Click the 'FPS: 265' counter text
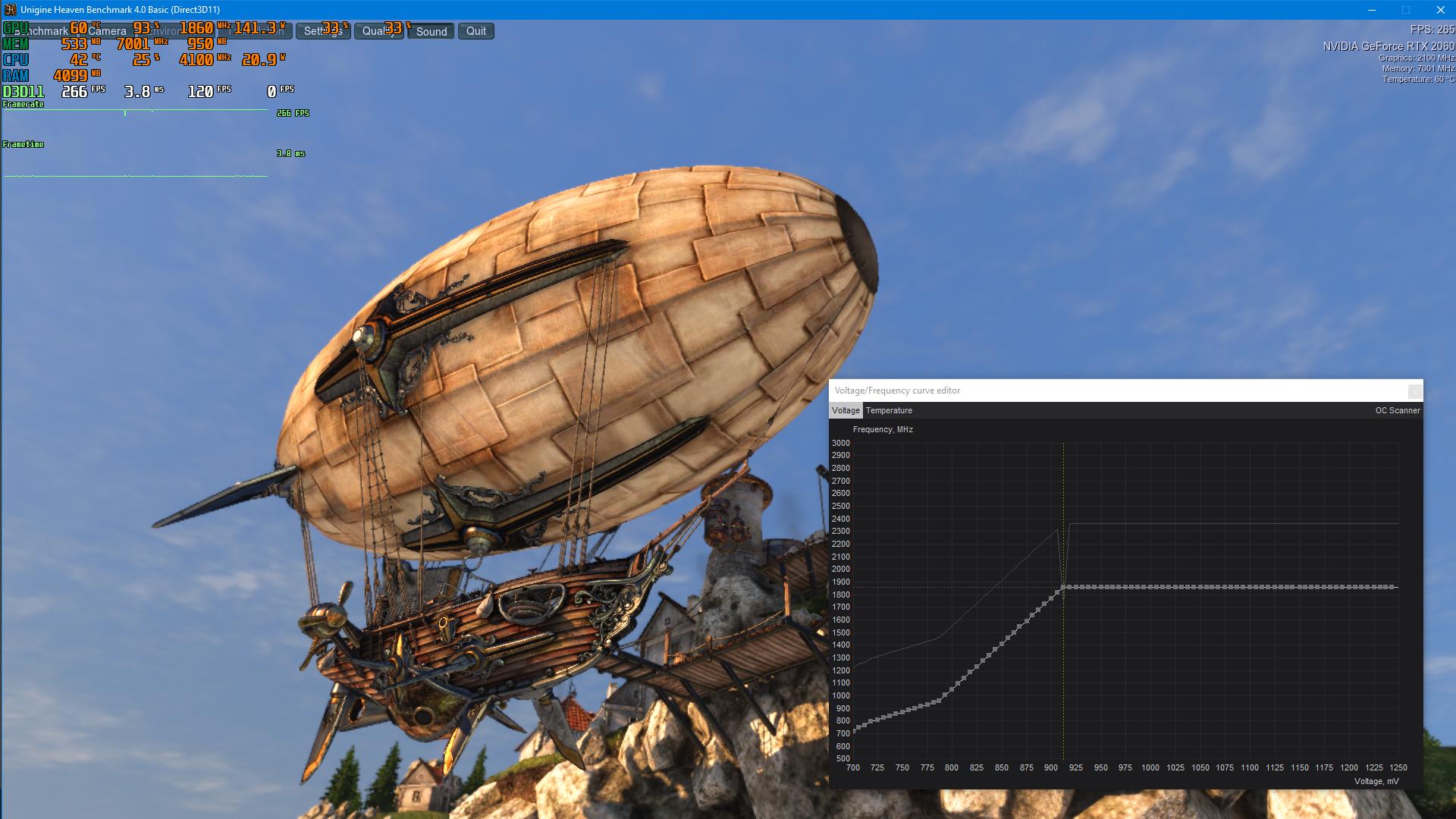Screen dimensions: 1456x819 point(1432,30)
